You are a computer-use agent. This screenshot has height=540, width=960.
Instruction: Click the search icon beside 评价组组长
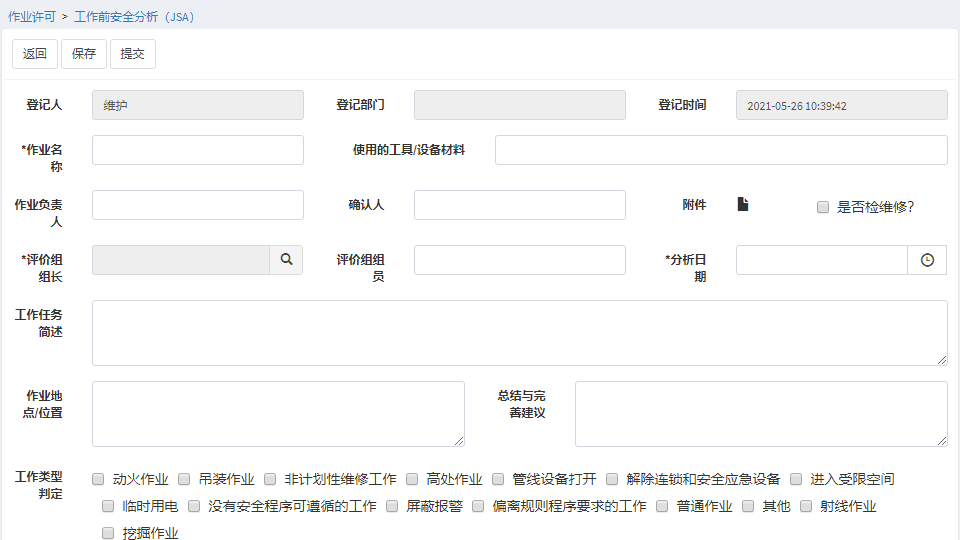click(x=286, y=260)
